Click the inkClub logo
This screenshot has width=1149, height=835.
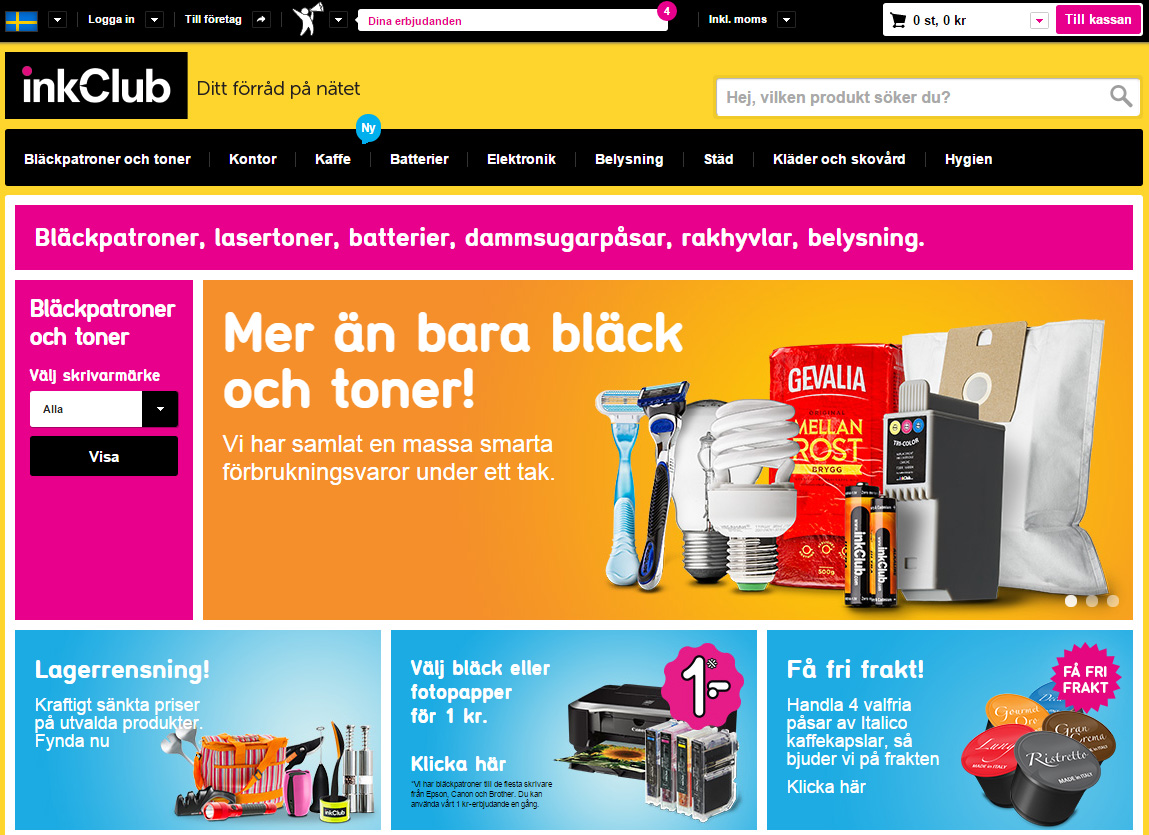pyautogui.click(x=96, y=86)
